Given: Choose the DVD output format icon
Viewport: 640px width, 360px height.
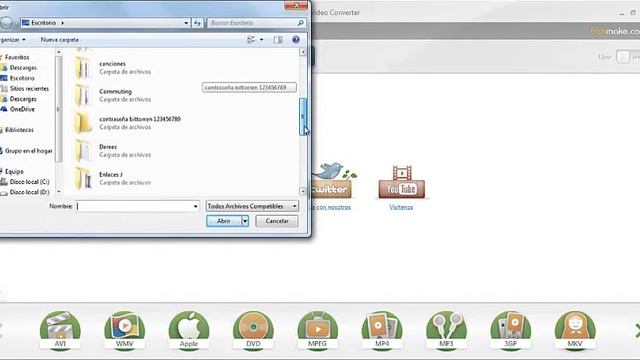Looking at the screenshot, I should click(x=253, y=330).
